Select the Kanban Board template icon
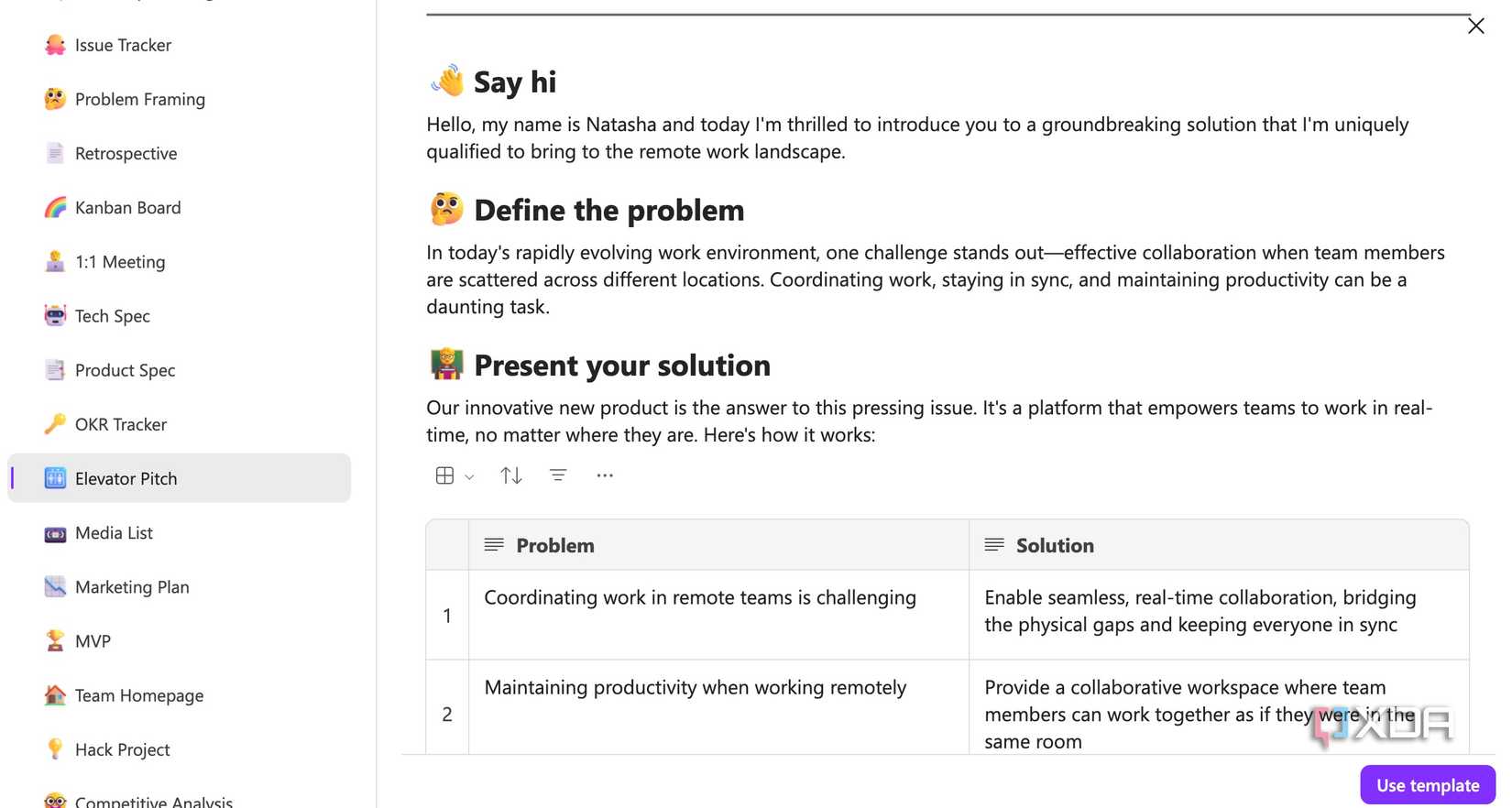This screenshot has width=1512, height=808. (55, 207)
